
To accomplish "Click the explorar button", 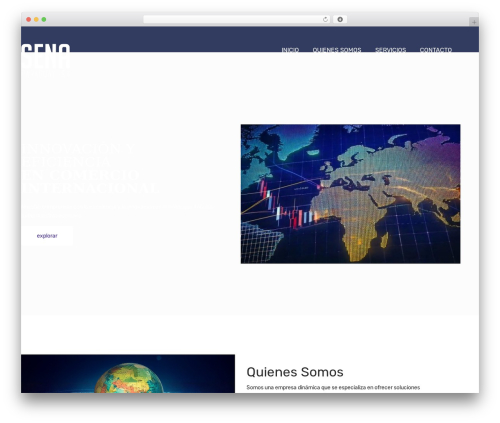I will point(47,236).
